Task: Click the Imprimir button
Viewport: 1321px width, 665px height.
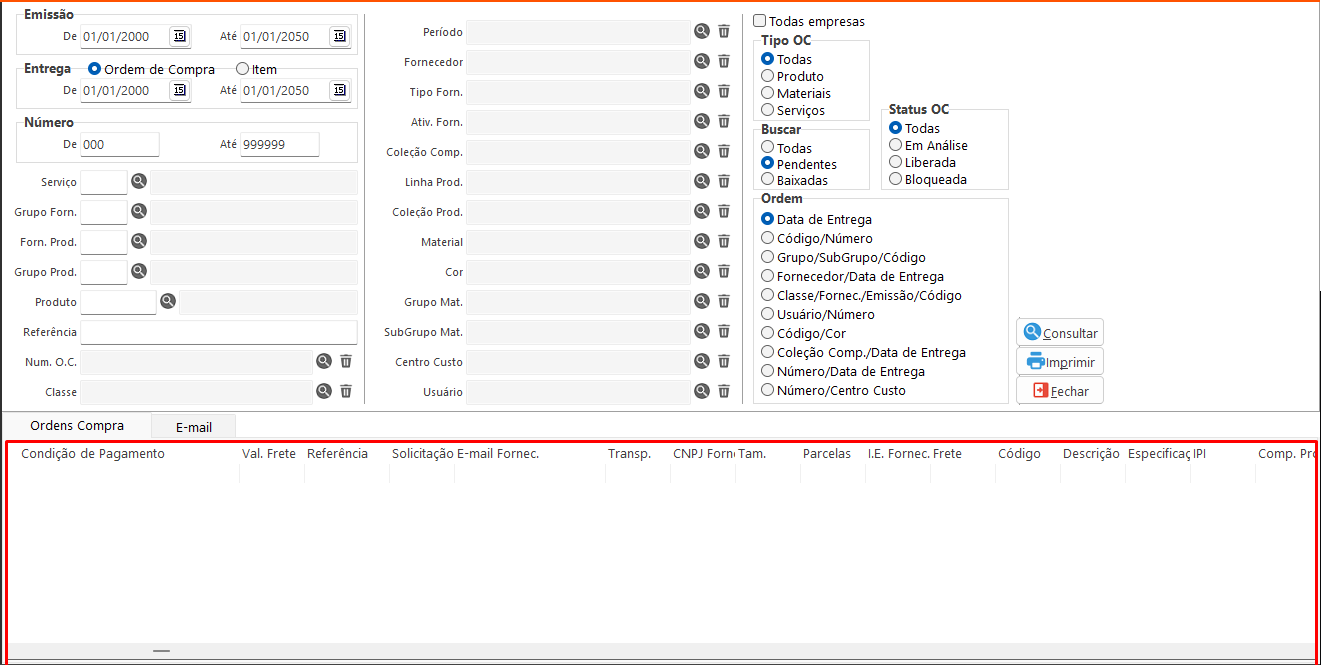Action: click(x=1060, y=362)
